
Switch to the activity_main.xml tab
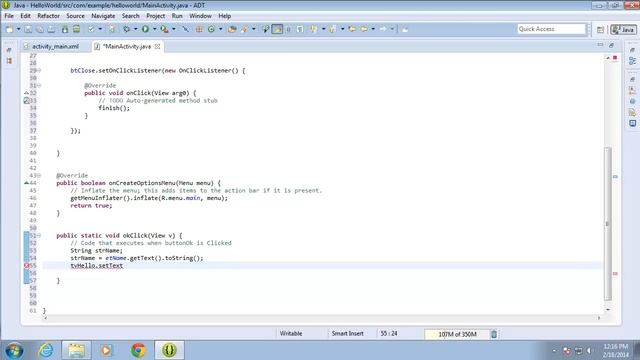55,47
